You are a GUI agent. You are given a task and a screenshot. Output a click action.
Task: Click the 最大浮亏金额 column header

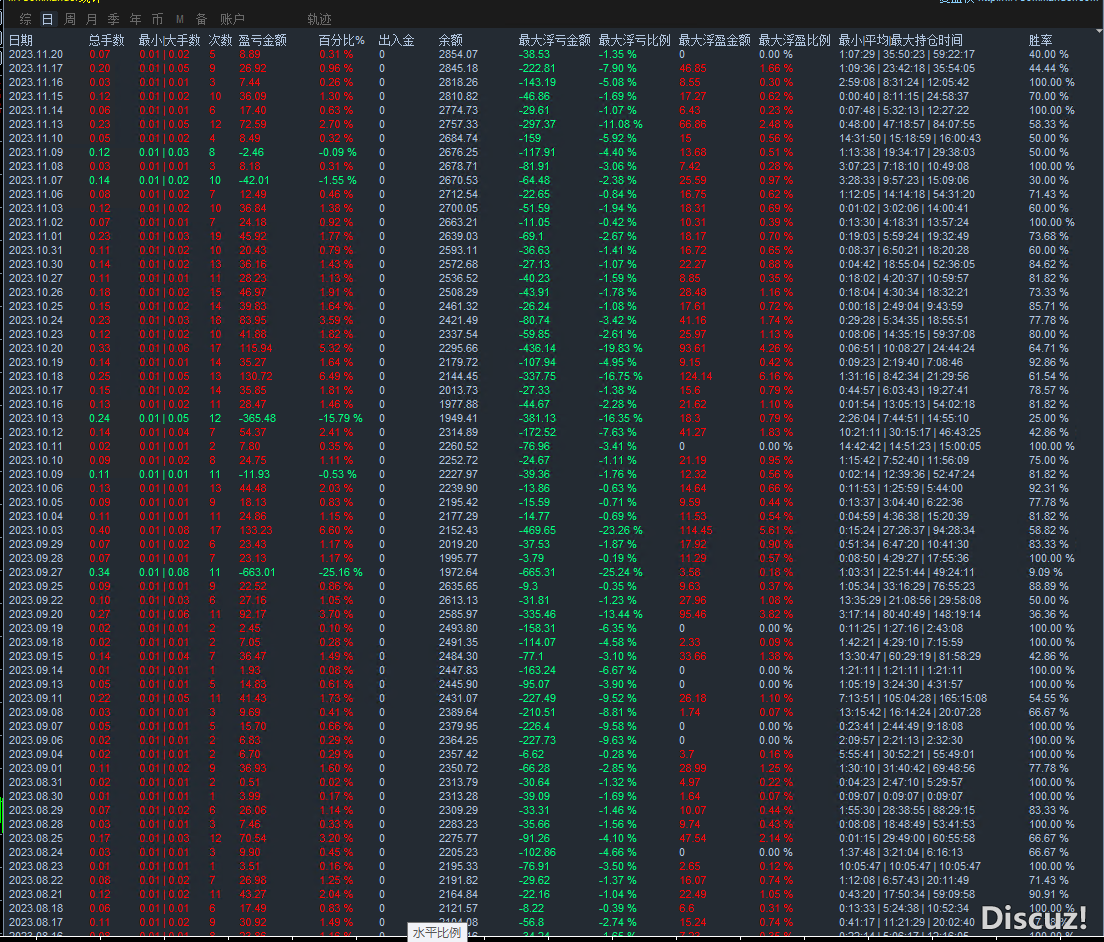click(x=554, y=40)
